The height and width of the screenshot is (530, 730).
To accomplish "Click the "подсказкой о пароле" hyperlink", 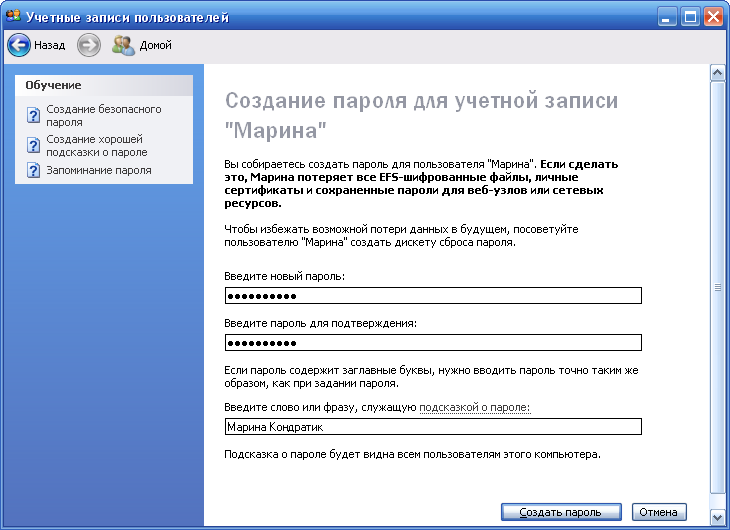I will (474, 407).
